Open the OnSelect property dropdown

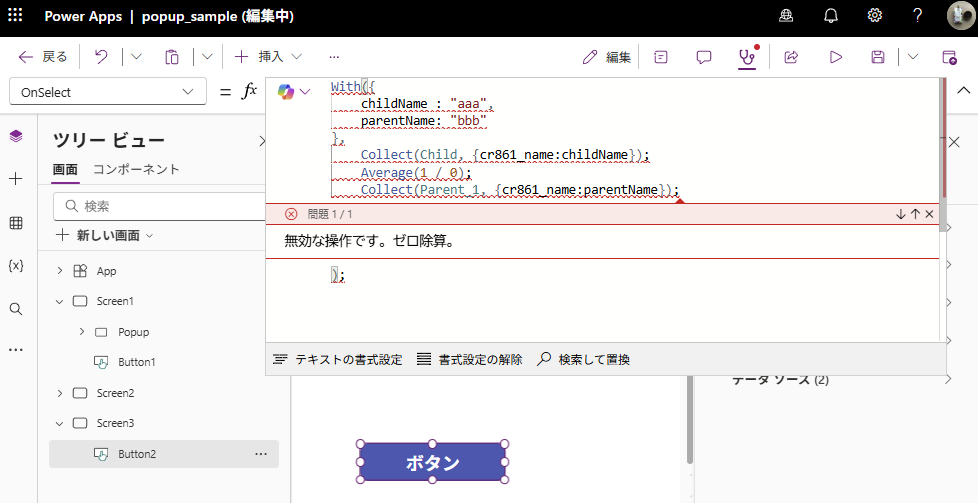click(107, 92)
